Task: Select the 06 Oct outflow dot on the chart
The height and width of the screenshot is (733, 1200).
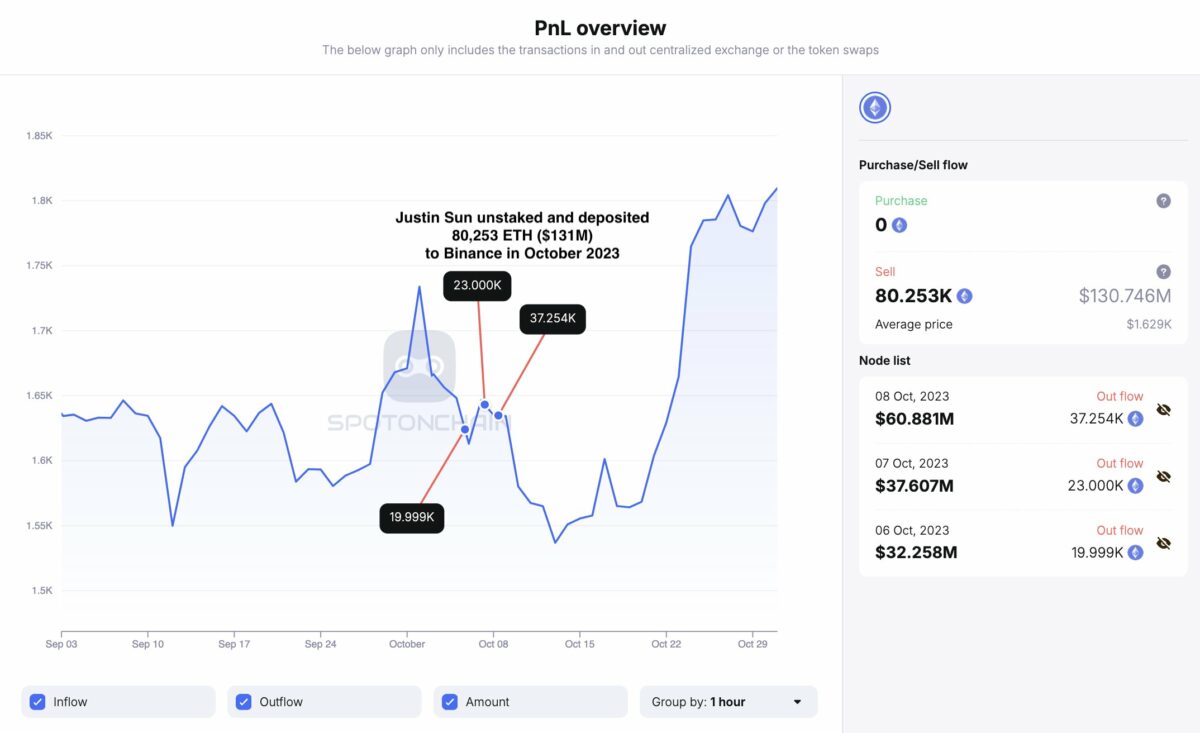Action: click(x=465, y=429)
